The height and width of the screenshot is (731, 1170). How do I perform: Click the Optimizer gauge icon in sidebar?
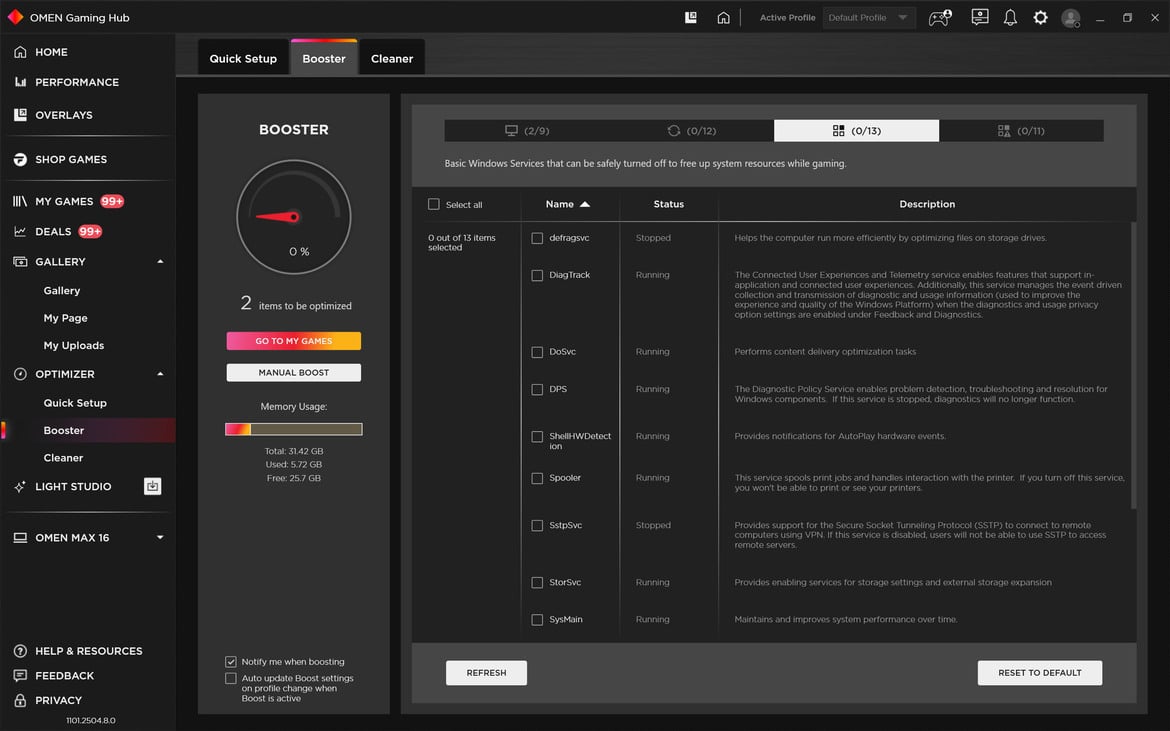click(x=20, y=374)
